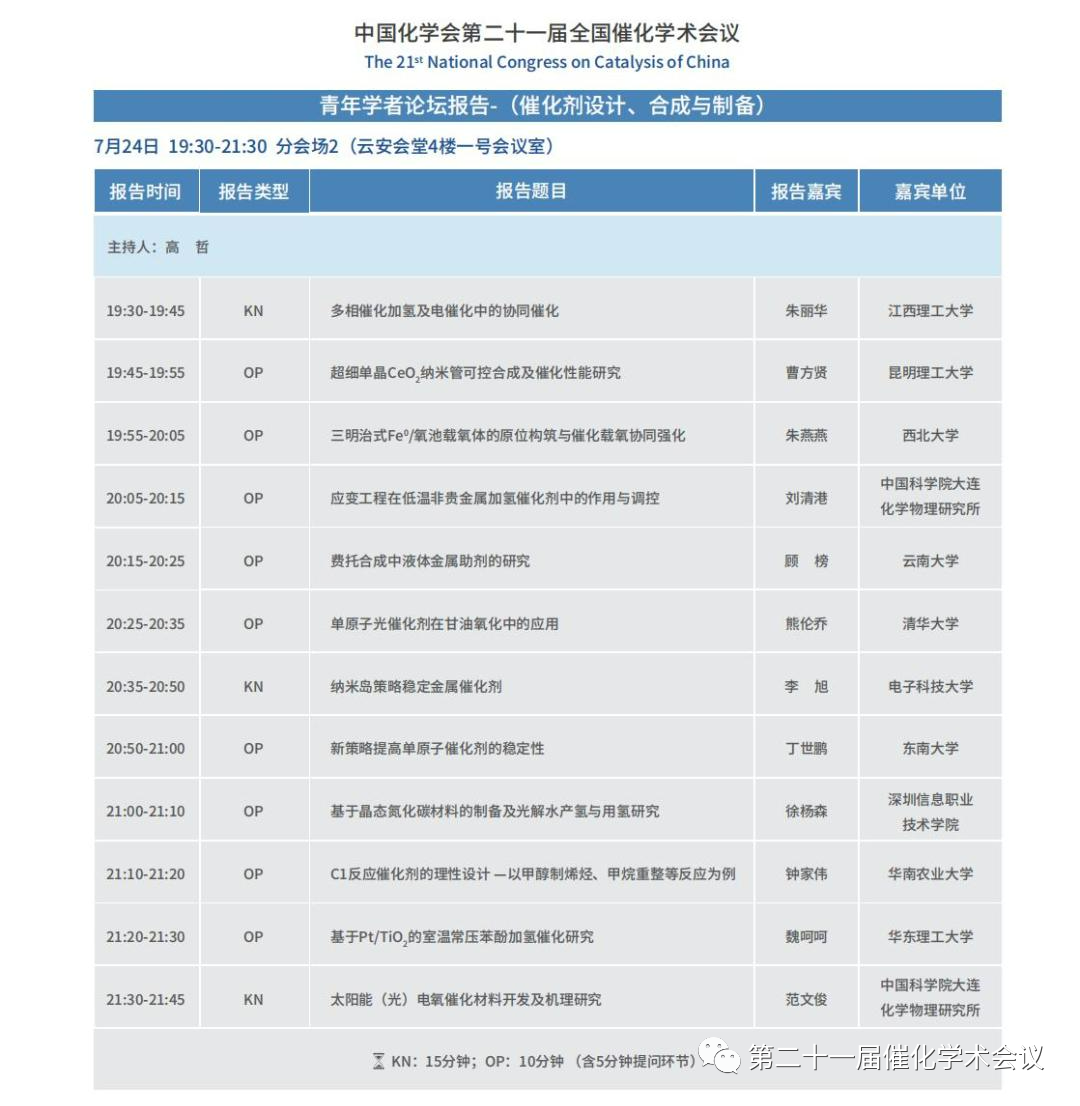This screenshot has height=1106, width=1080.
Task: Click talk title 基于Pt/TiO2的室温常压苯酚加氢
Action: [x=462, y=937]
